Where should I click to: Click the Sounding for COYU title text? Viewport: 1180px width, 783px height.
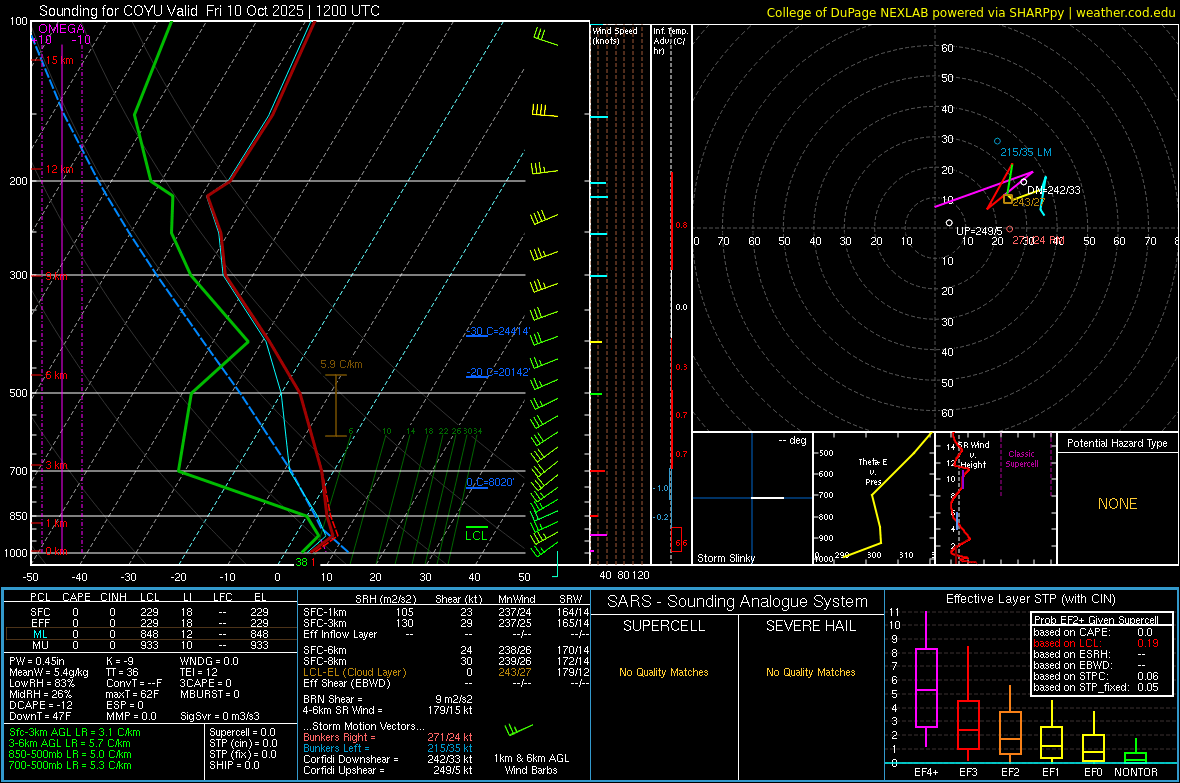pyautogui.click(x=209, y=11)
